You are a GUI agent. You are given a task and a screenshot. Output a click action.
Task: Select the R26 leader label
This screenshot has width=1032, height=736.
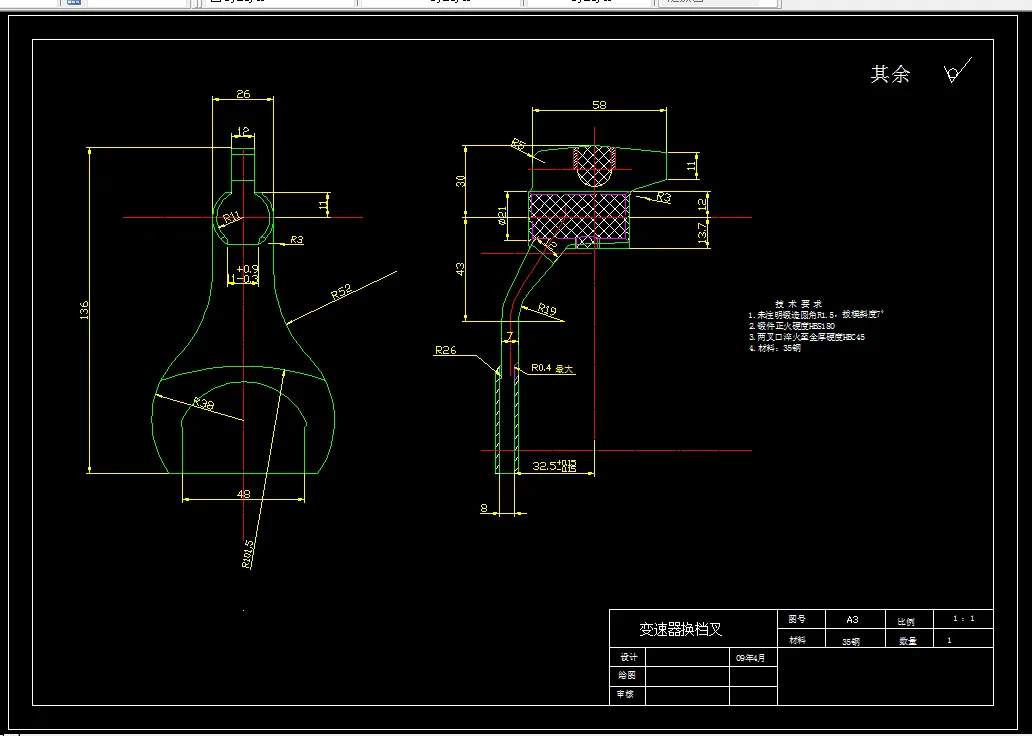[x=446, y=350]
